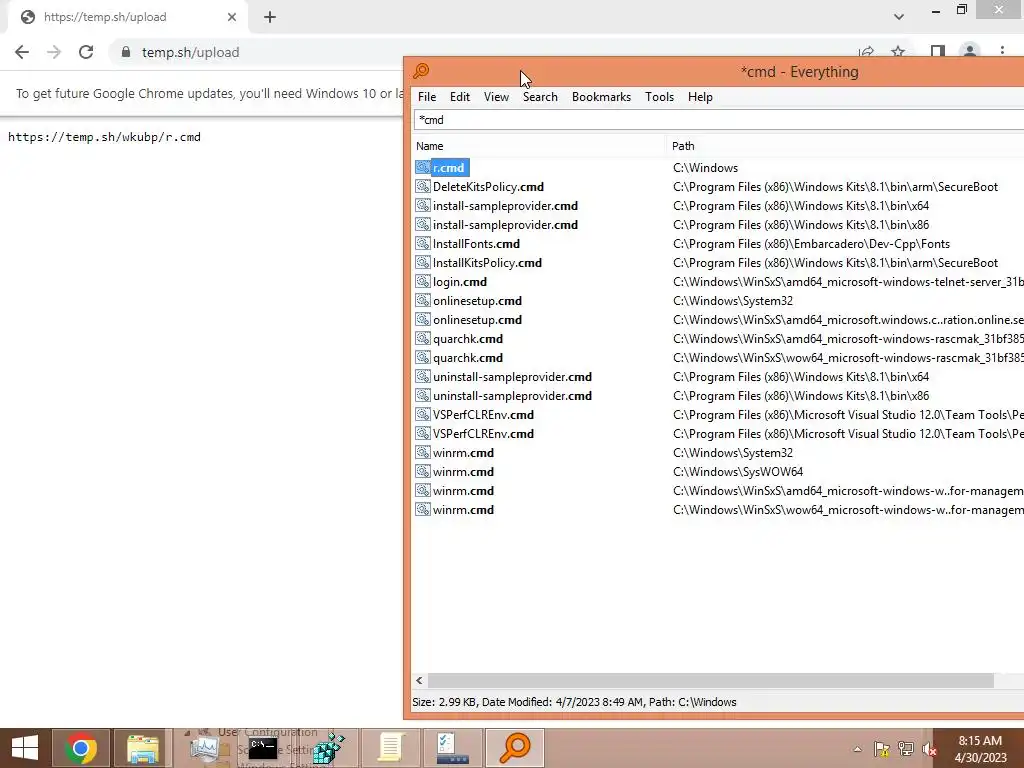Select winrm.cmd in SysWOW64
1024x768 pixels.
(x=463, y=472)
